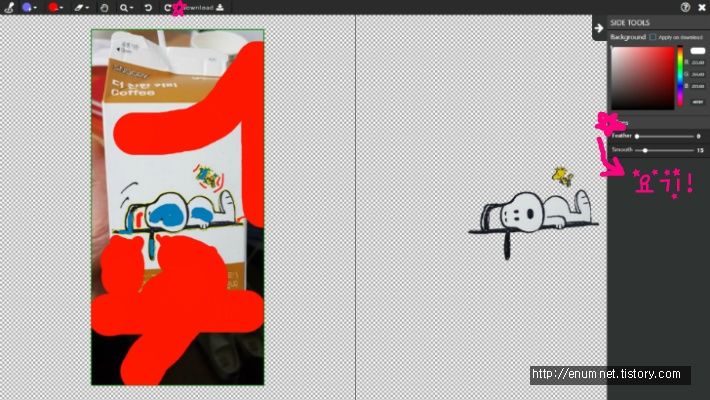Click the B color value field
The image size is (710, 400).
[x=698, y=86]
